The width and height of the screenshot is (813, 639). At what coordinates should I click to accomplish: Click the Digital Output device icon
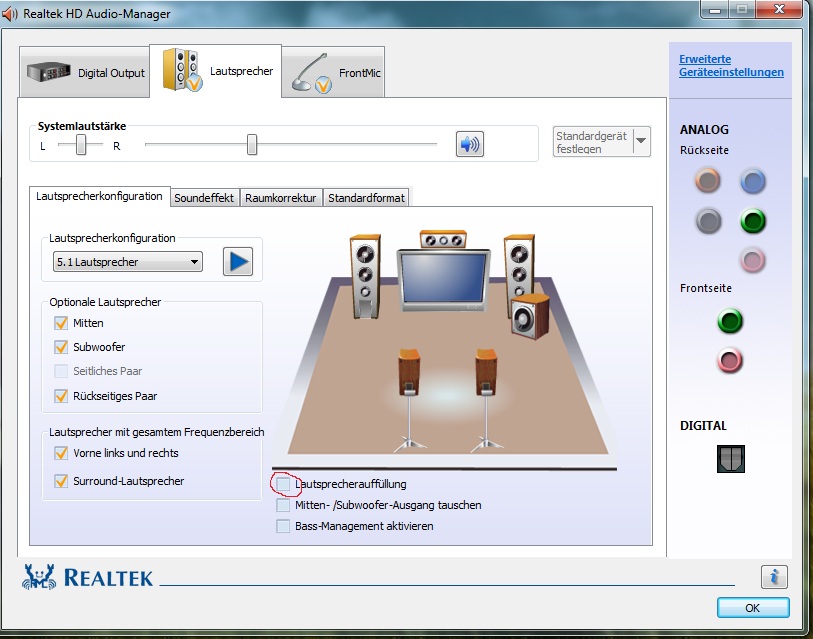pyautogui.click(x=49, y=72)
